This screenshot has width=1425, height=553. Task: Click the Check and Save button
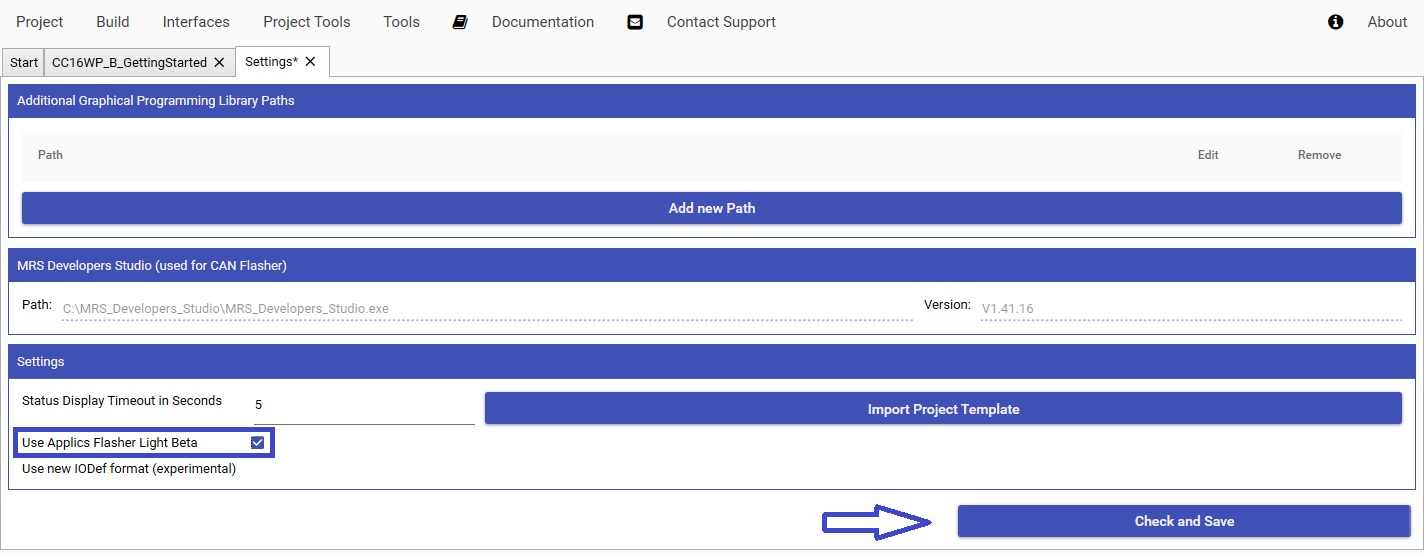pyautogui.click(x=1184, y=521)
